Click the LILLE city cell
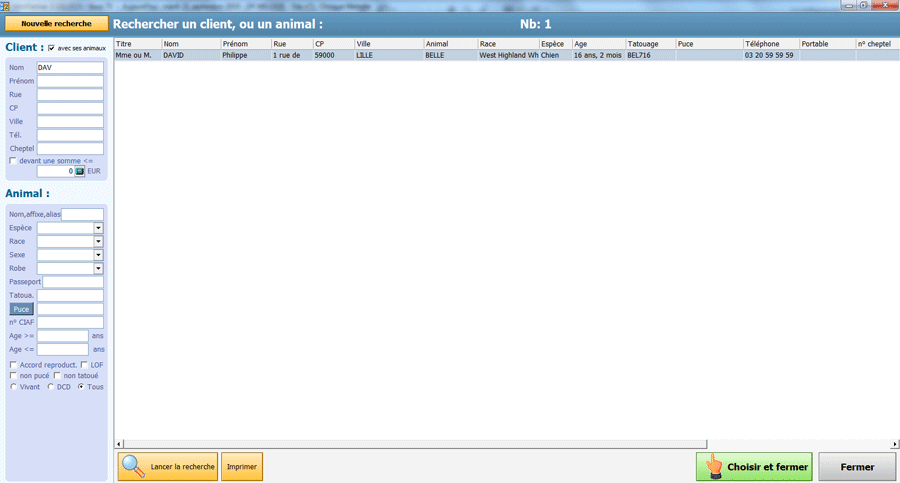The image size is (900, 483). [x=389, y=55]
